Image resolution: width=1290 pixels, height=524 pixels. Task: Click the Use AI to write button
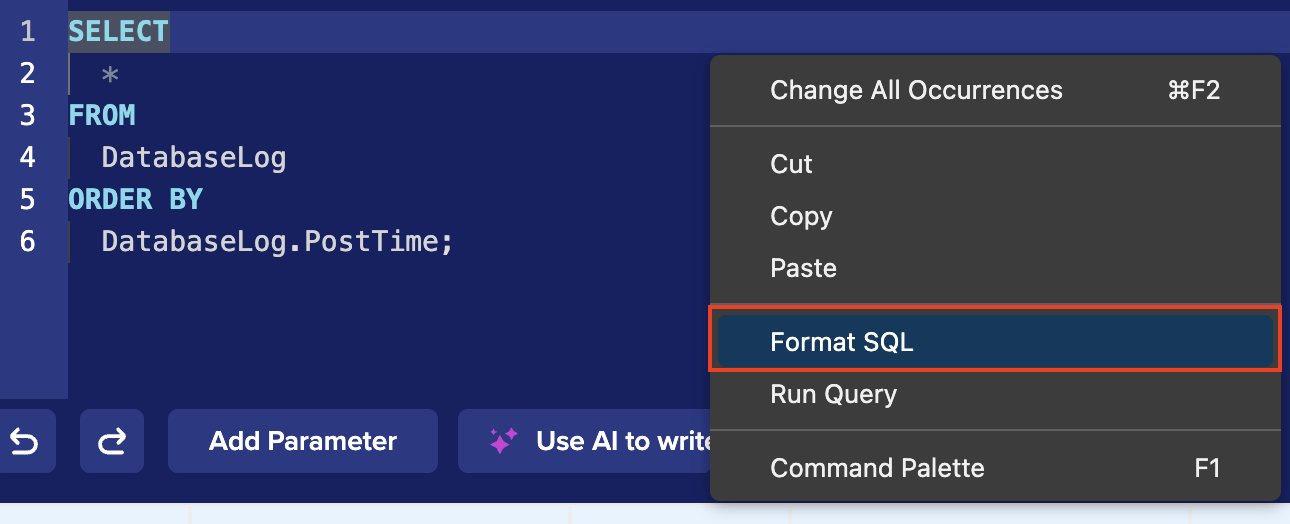pos(590,441)
